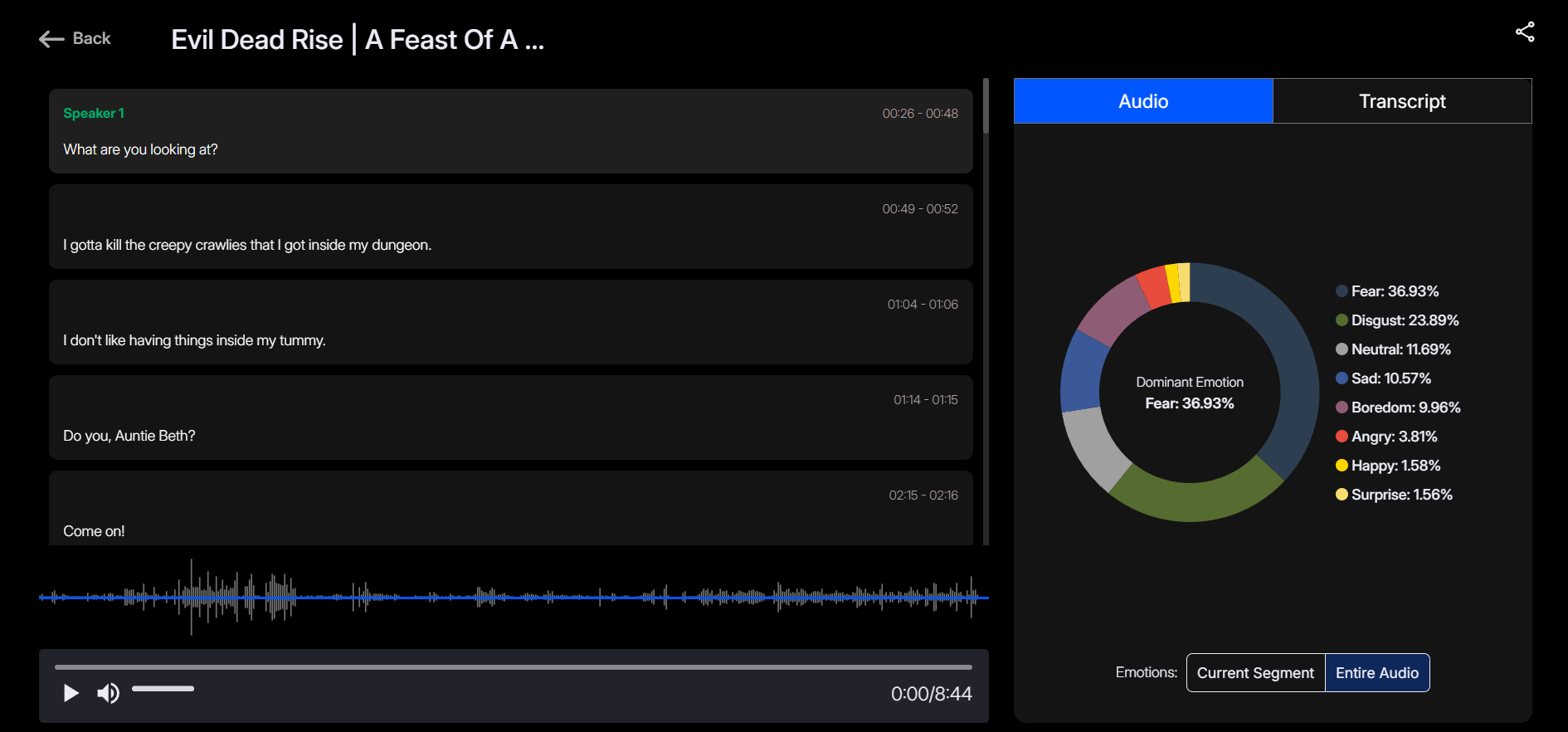Seek on the audio progress bar

tap(513, 666)
